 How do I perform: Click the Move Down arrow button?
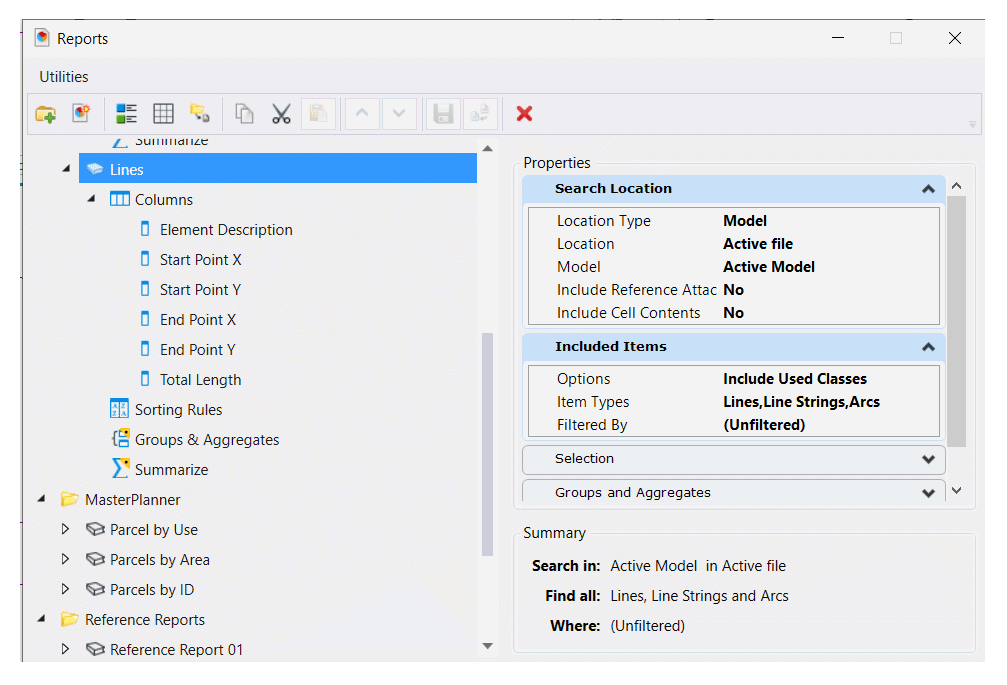[x=399, y=114]
